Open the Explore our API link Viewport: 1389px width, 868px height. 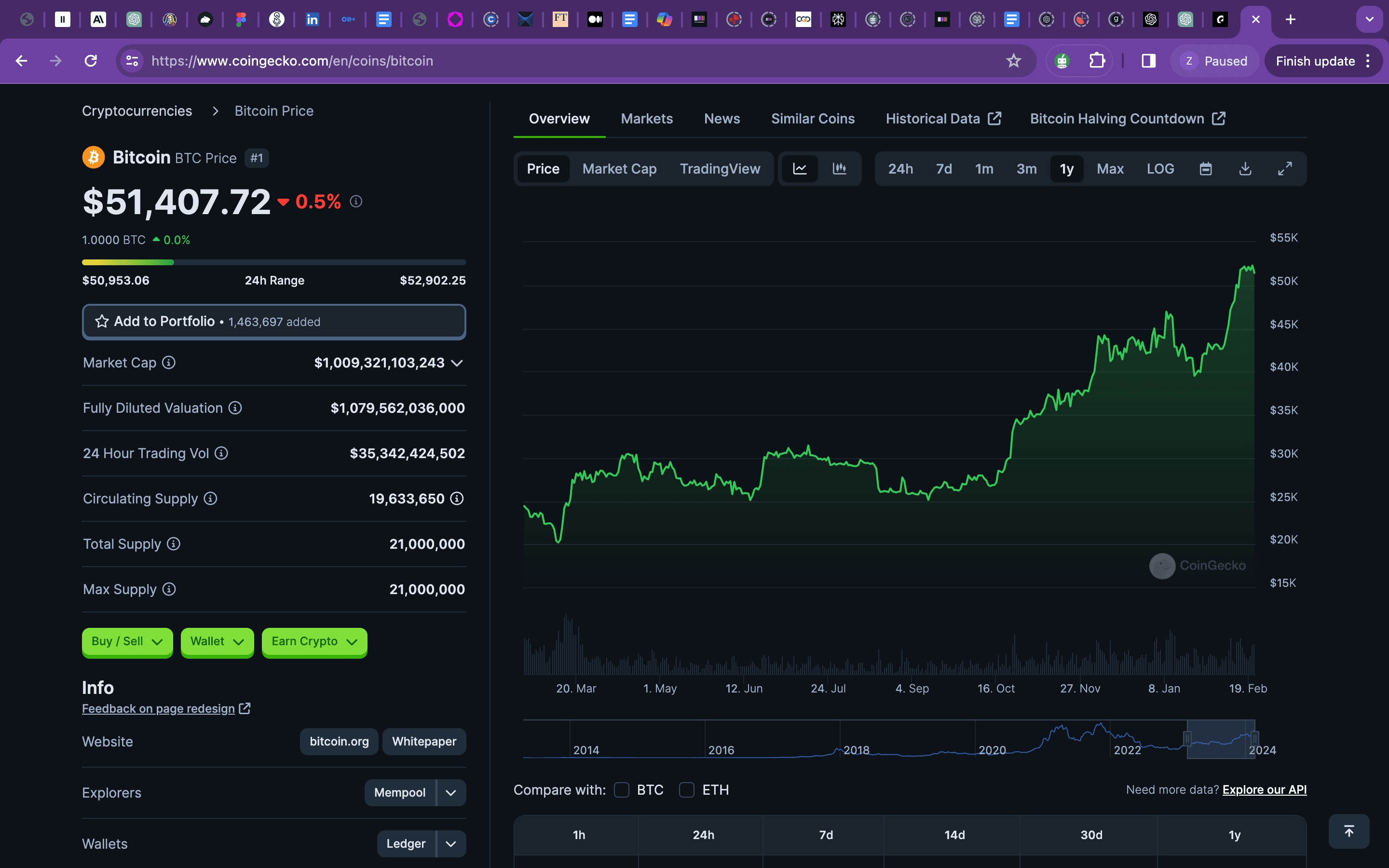tap(1264, 790)
